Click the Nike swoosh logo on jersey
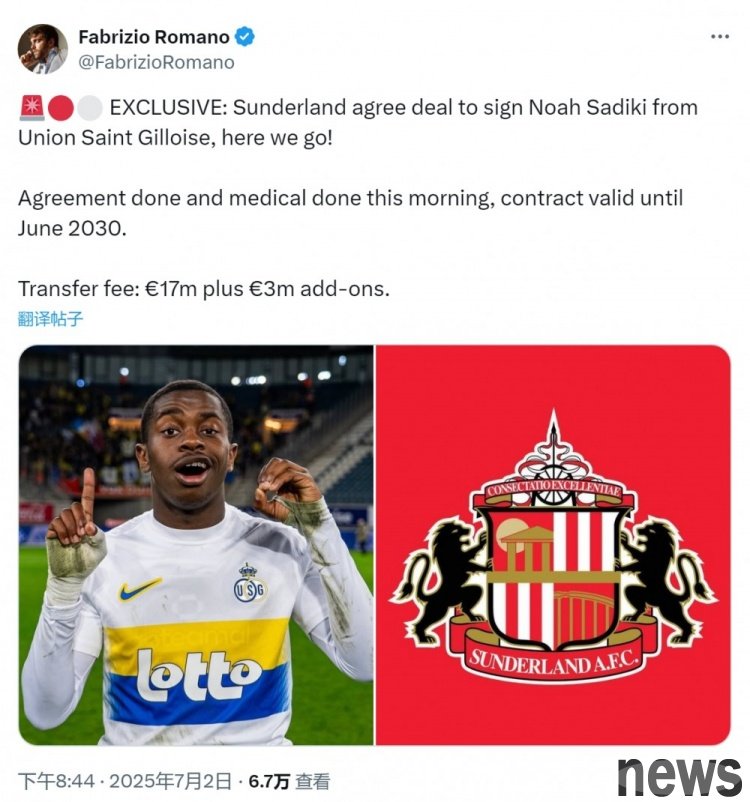750x802 pixels. (139, 589)
